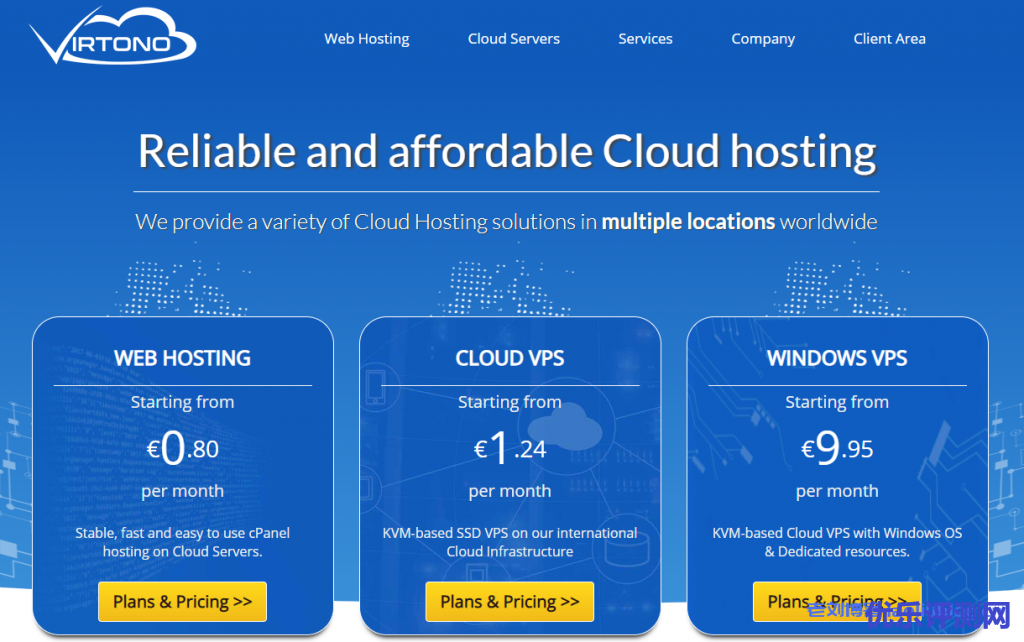Open the Web Hosting menu item
This screenshot has width=1024, height=642.
[366, 39]
